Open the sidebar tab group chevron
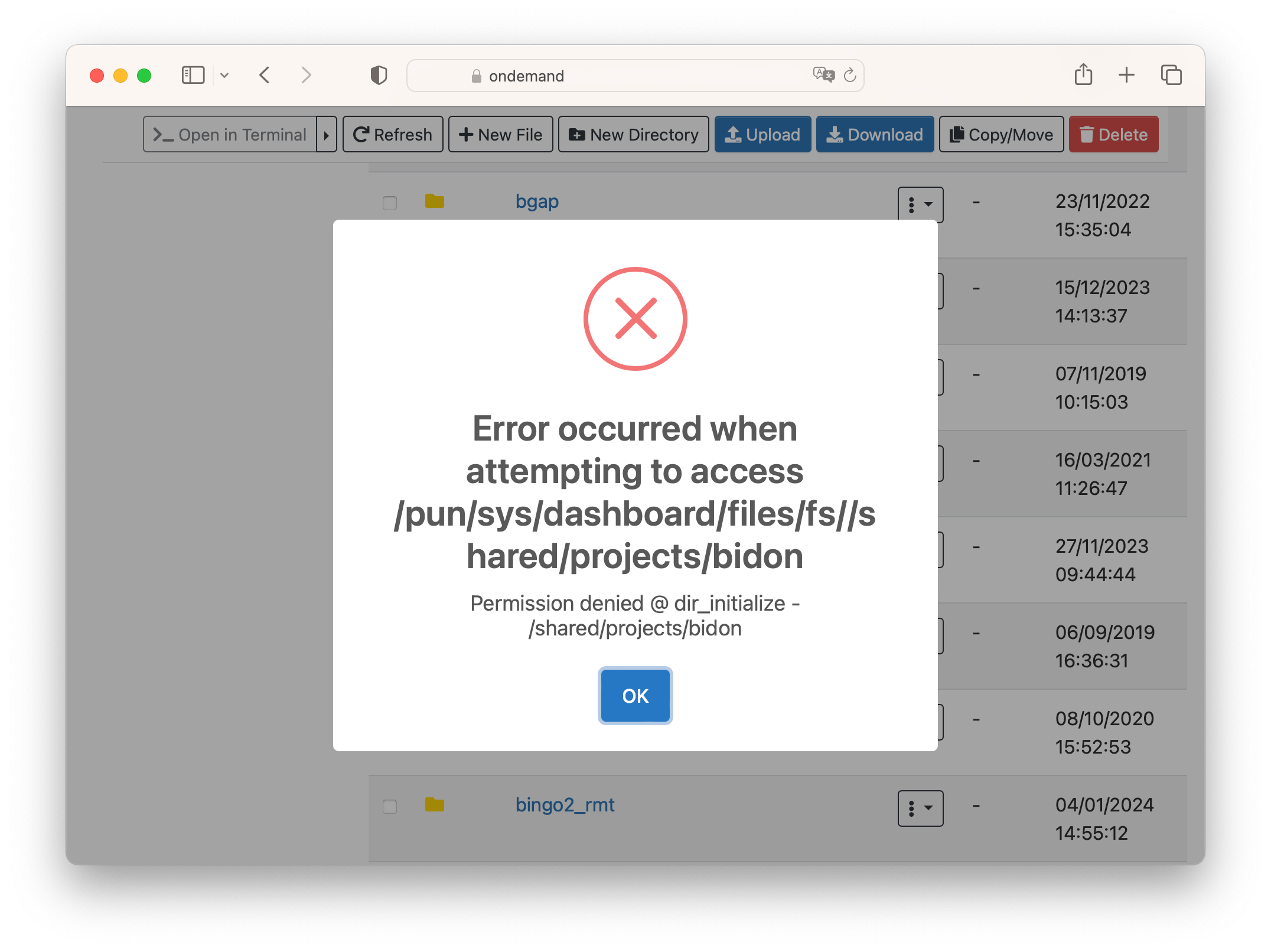The width and height of the screenshot is (1271, 952). click(224, 75)
